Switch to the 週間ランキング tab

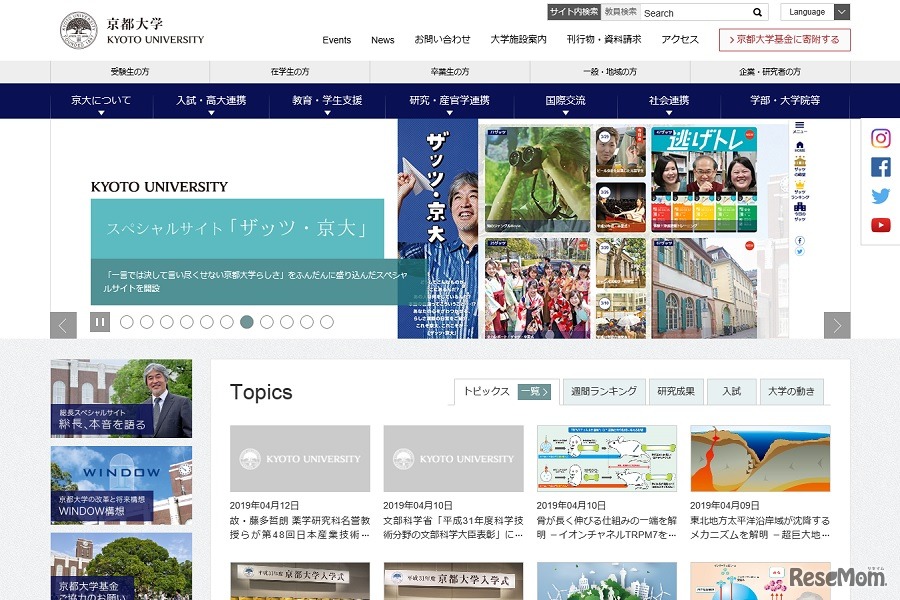pos(604,391)
